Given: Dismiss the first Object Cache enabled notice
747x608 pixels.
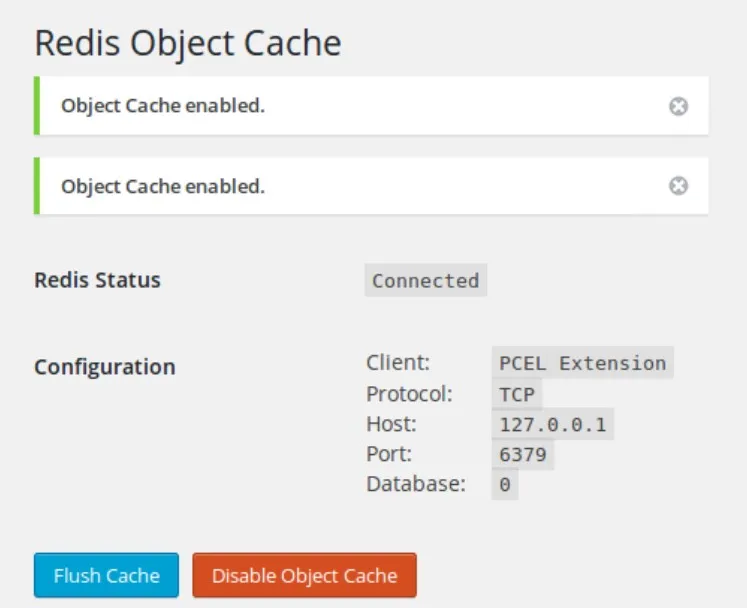Looking at the screenshot, I should pyautogui.click(x=678, y=106).
